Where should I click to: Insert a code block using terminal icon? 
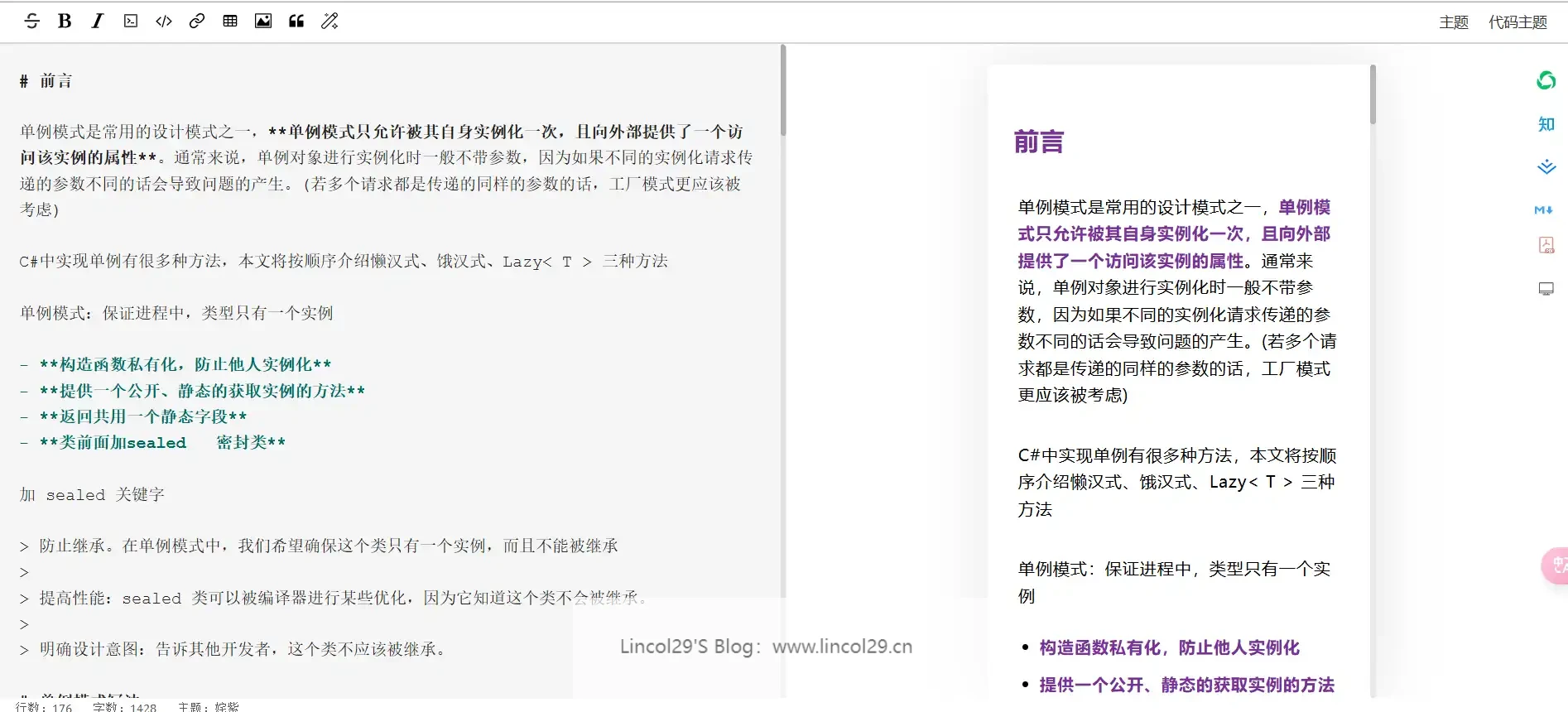131,22
